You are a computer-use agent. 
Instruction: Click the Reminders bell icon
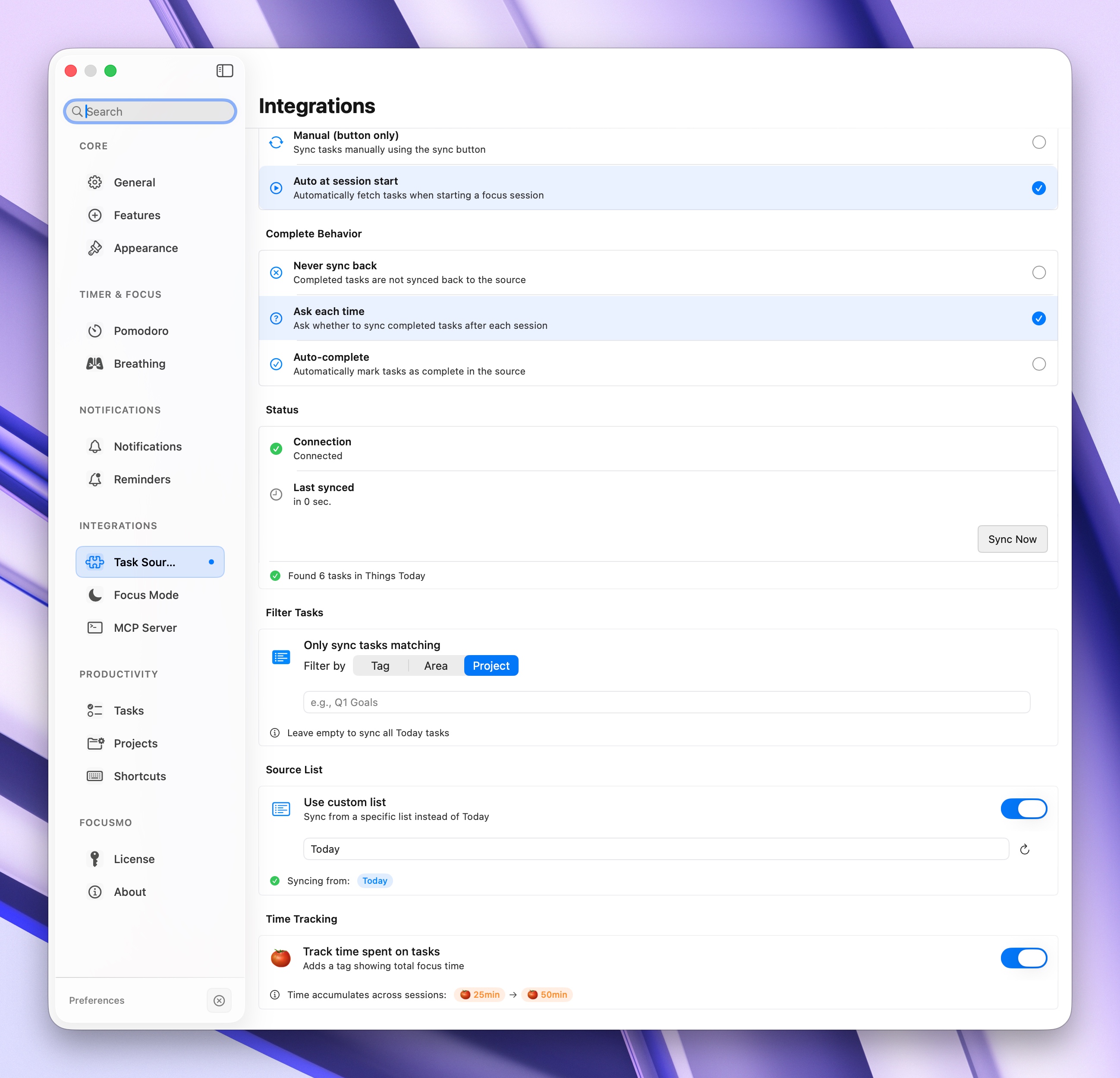point(95,479)
